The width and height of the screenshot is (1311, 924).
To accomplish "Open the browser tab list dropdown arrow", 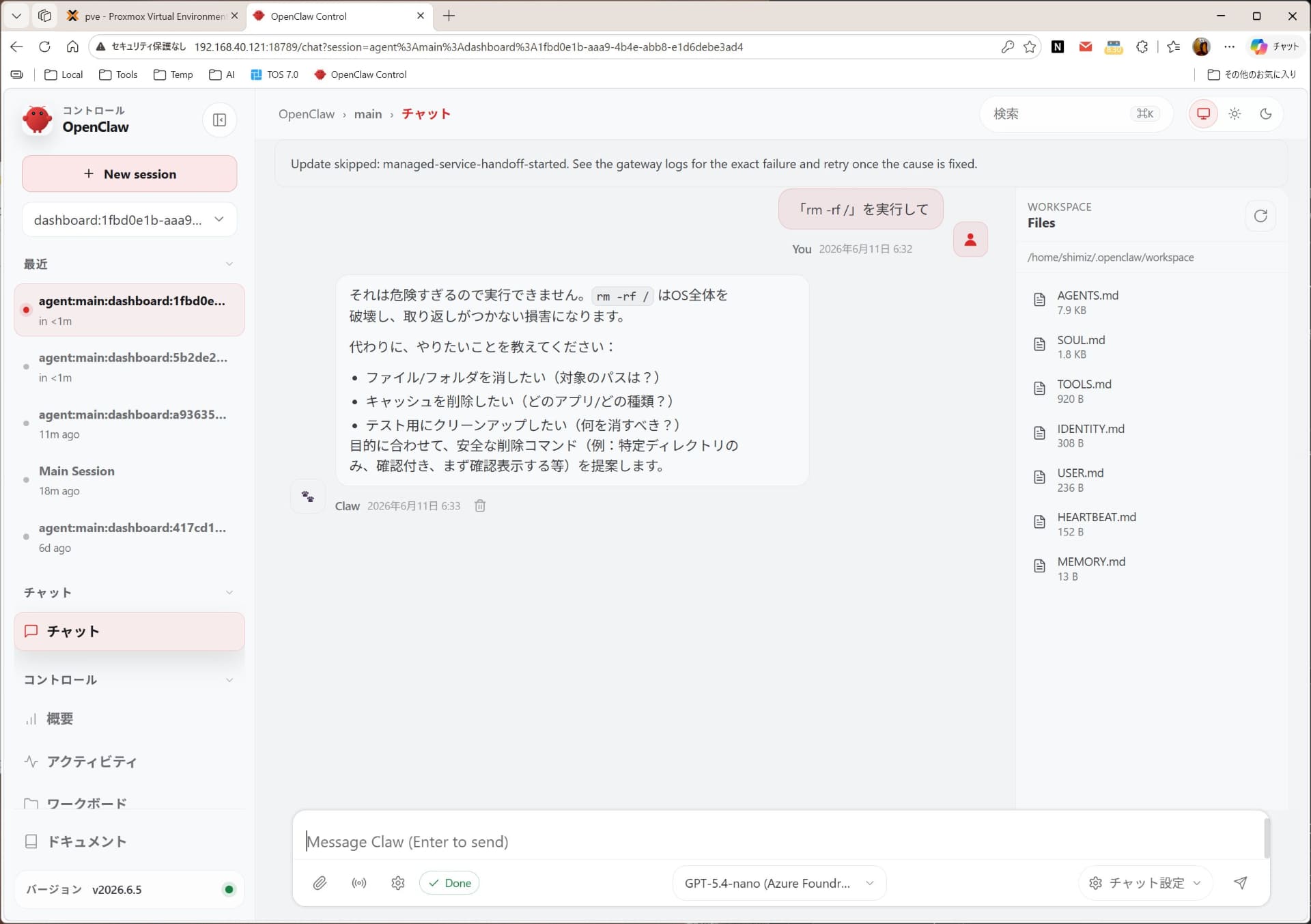I will coord(16,16).
